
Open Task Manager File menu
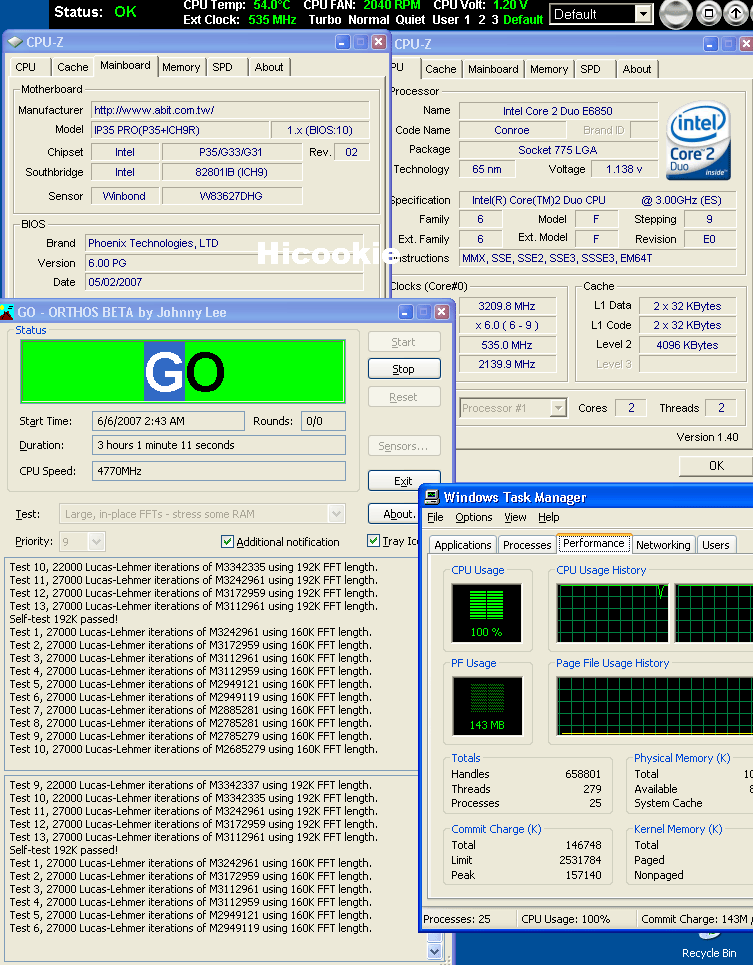[435, 517]
